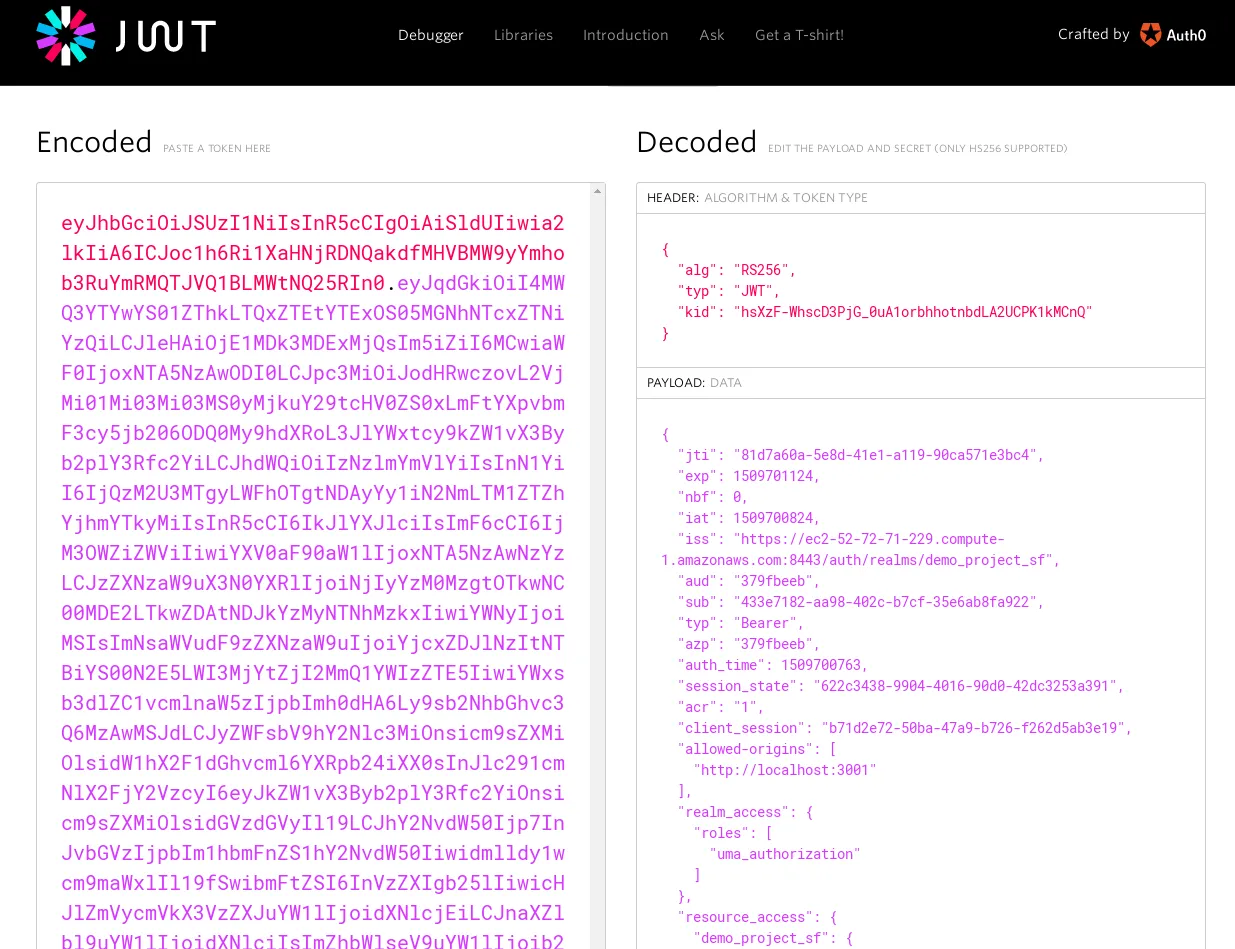This screenshot has width=1235, height=949.
Task: Click the "iss" URL value in payload
Action: (860, 550)
